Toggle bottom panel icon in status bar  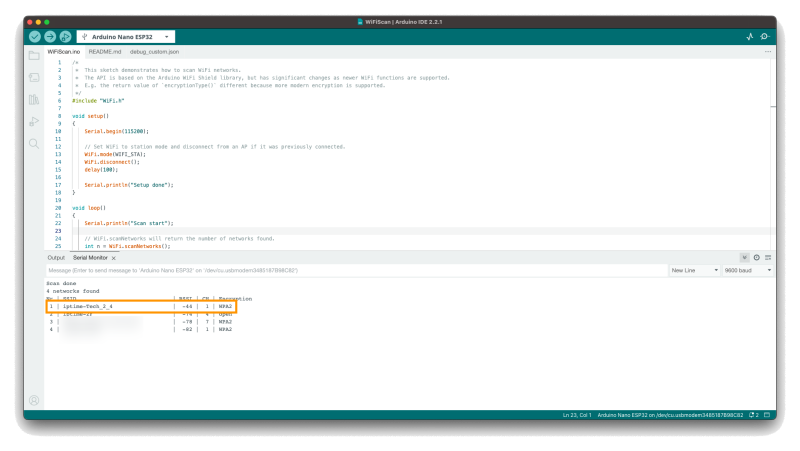point(767,415)
